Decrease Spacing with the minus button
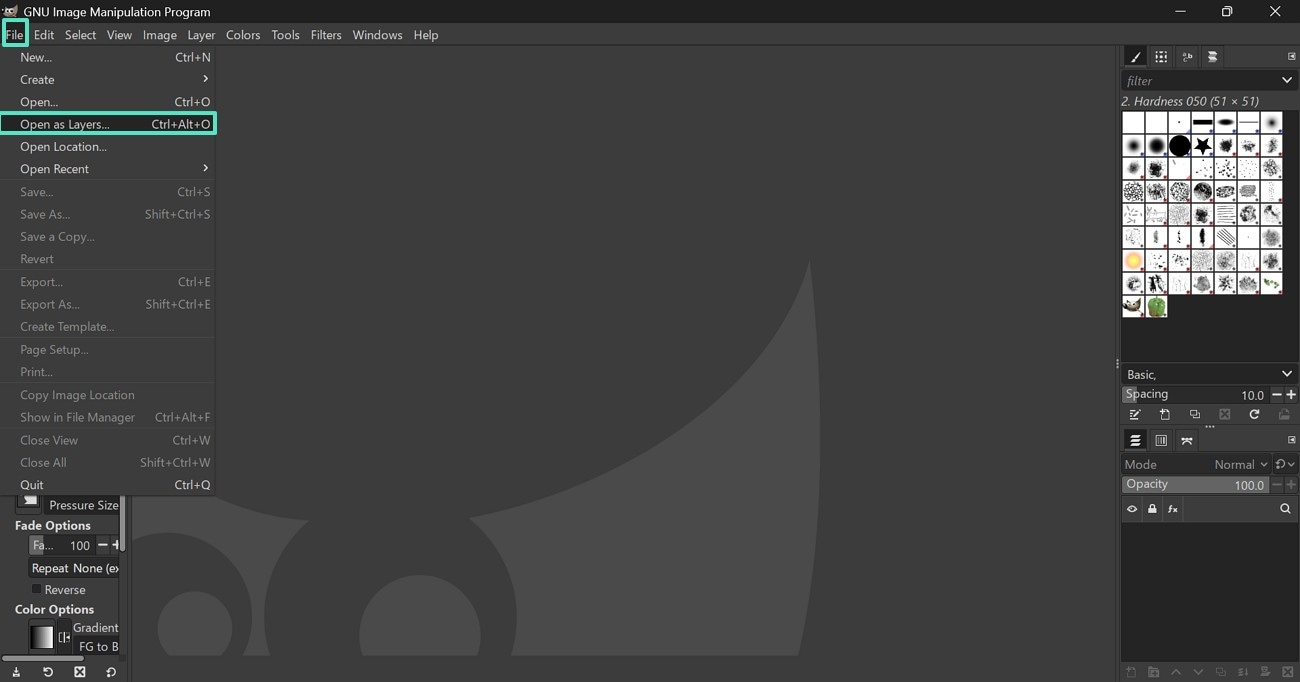 point(1277,395)
